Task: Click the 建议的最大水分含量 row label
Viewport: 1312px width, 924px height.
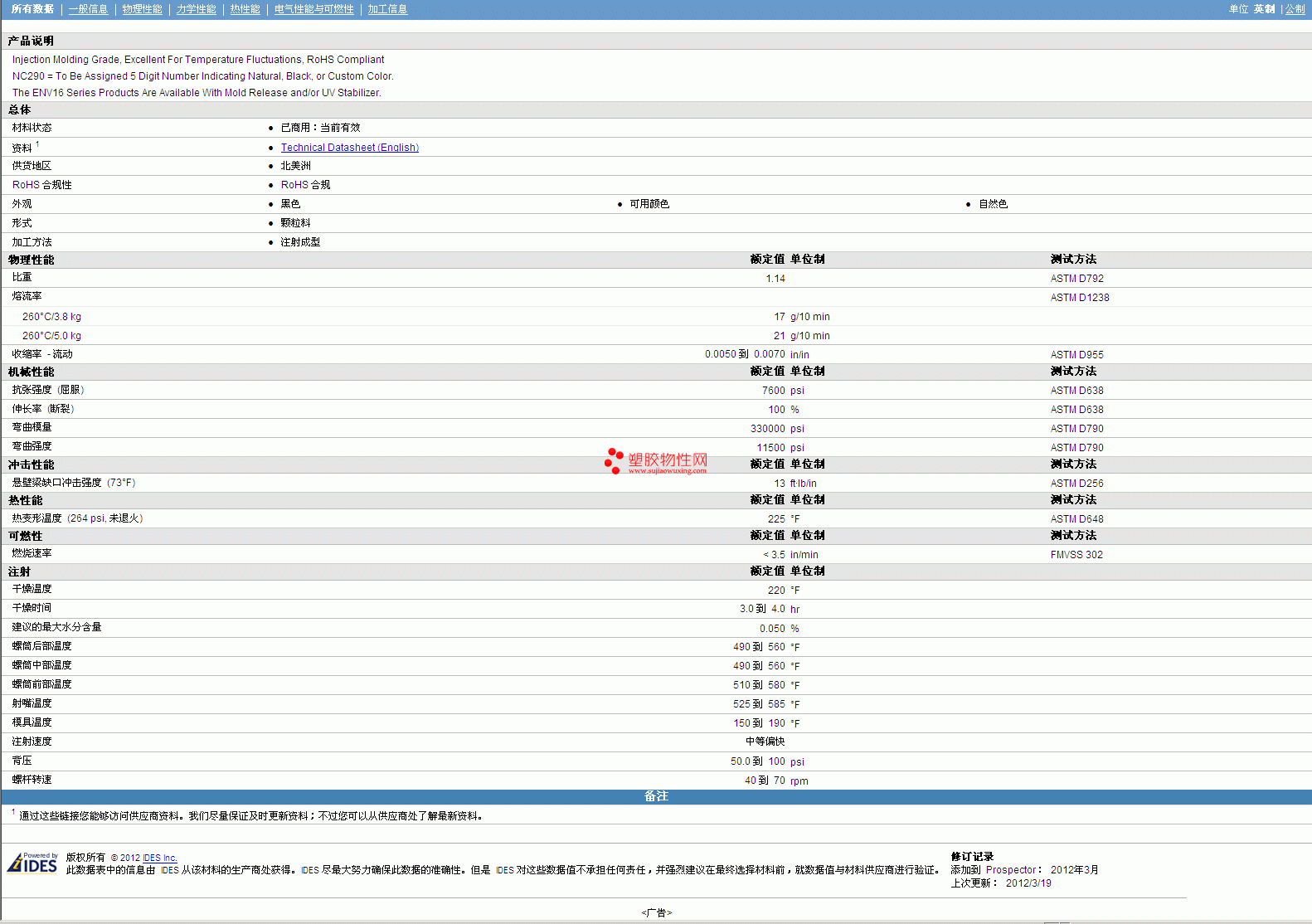Action: click(56, 628)
